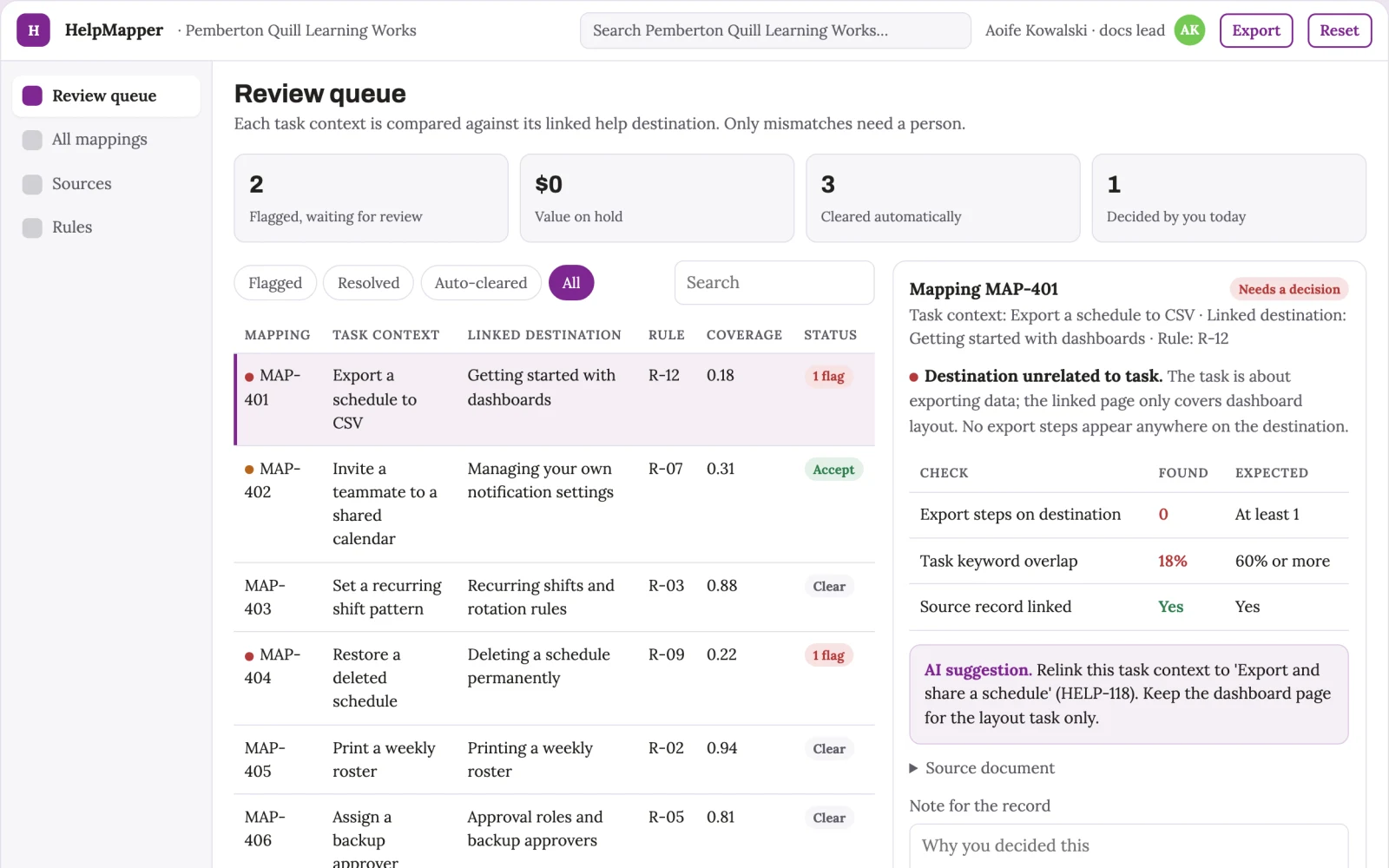Click 'Deleting a schedule permanently' destination

(539, 666)
